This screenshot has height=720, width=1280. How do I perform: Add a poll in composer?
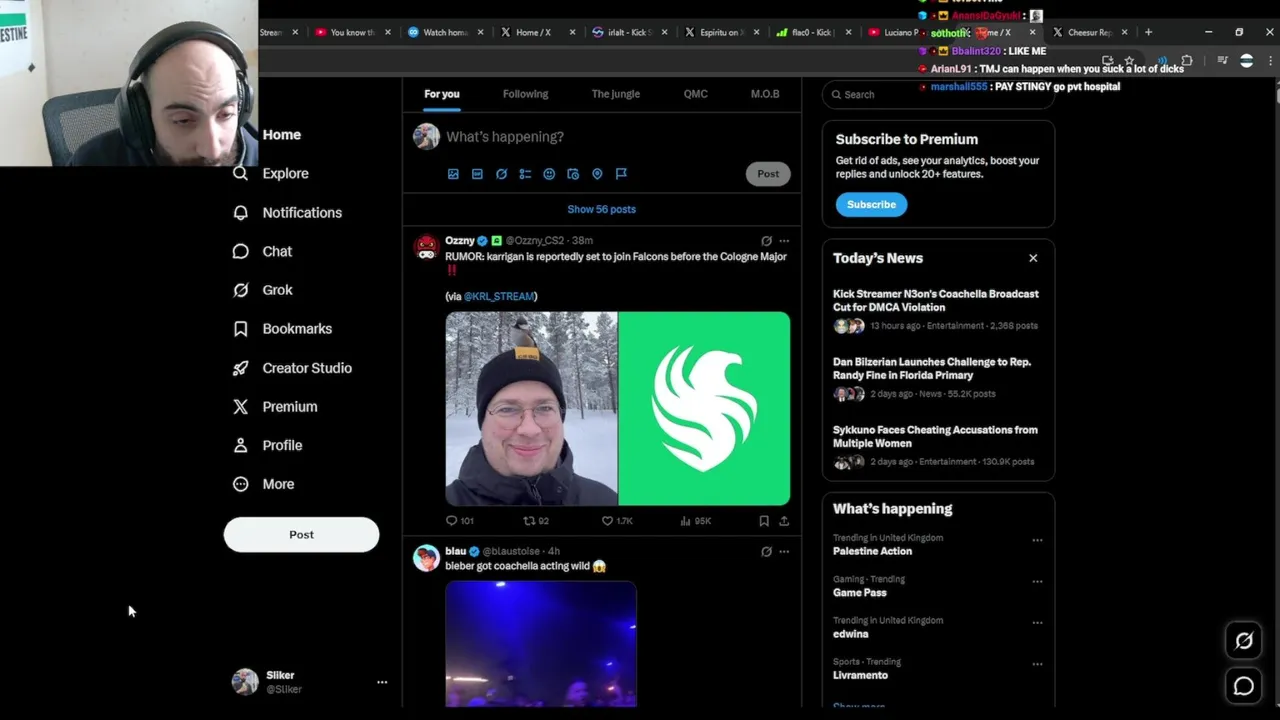[525, 174]
